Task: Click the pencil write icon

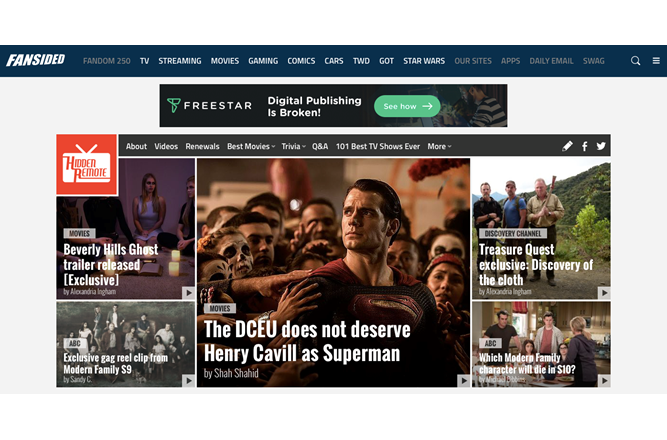Action: tap(567, 146)
